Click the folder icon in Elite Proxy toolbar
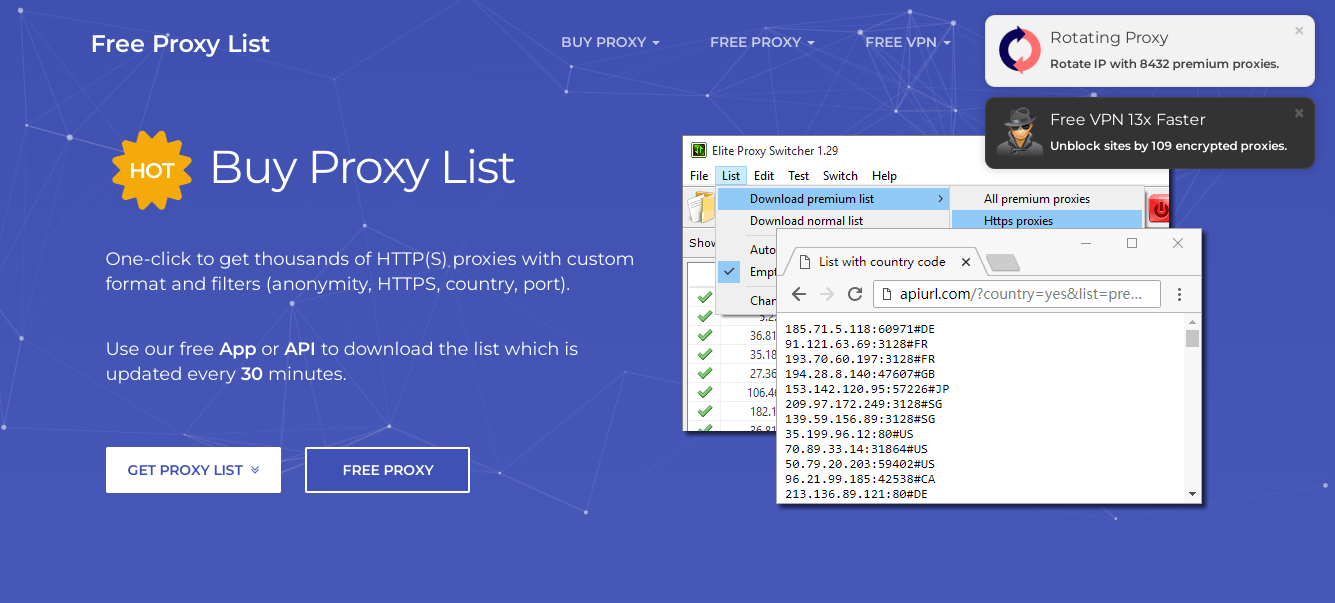 click(x=700, y=208)
